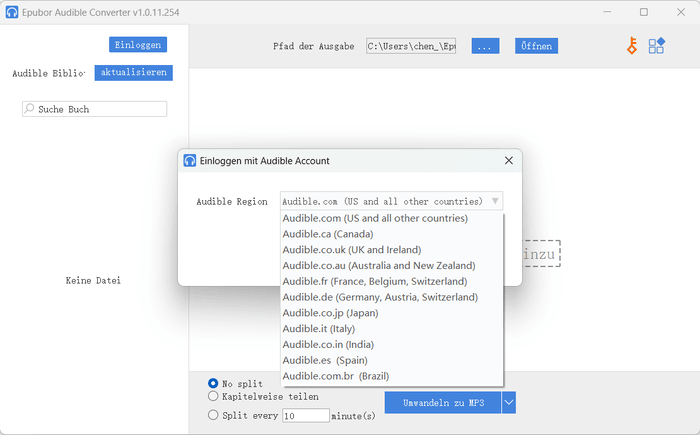Close the Einloggen mit Audible Account dialog
This screenshot has width=700, height=435.
click(x=508, y=160)
